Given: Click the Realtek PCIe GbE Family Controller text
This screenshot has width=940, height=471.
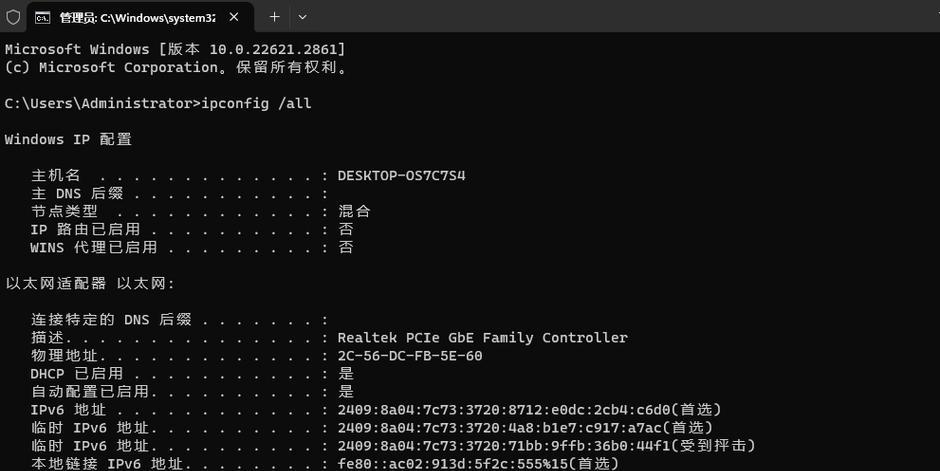Looking at the screenshot, I should [483, 337].
